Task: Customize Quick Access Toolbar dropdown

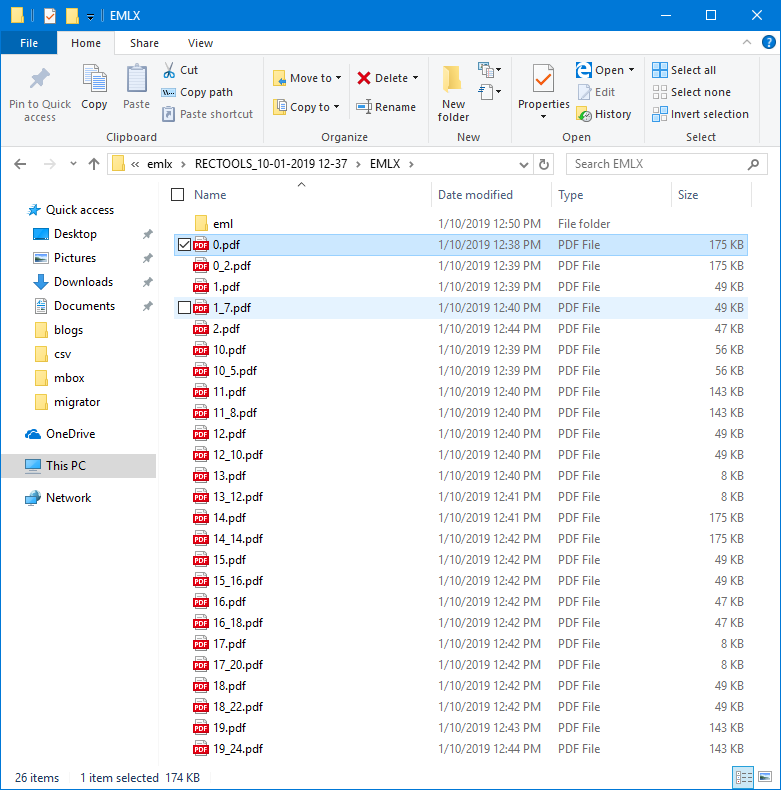Action: tap(90, 17)
